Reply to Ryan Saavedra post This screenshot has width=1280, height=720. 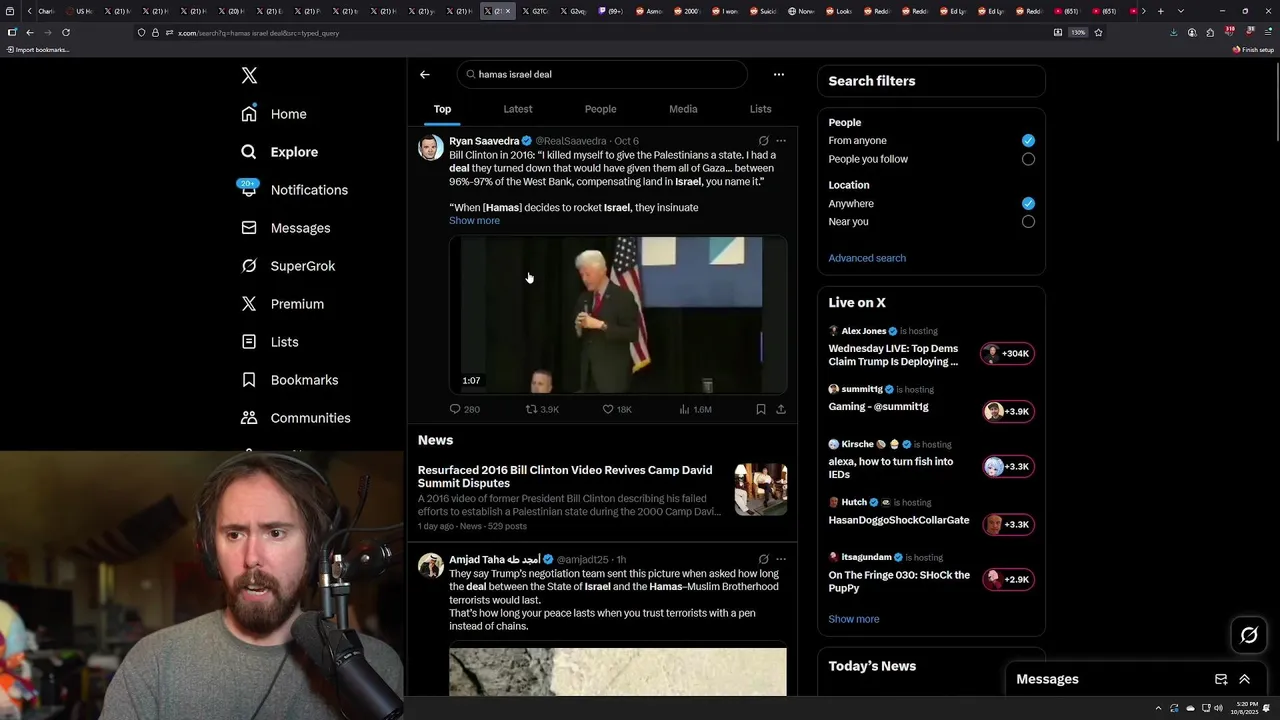(465, 409)
